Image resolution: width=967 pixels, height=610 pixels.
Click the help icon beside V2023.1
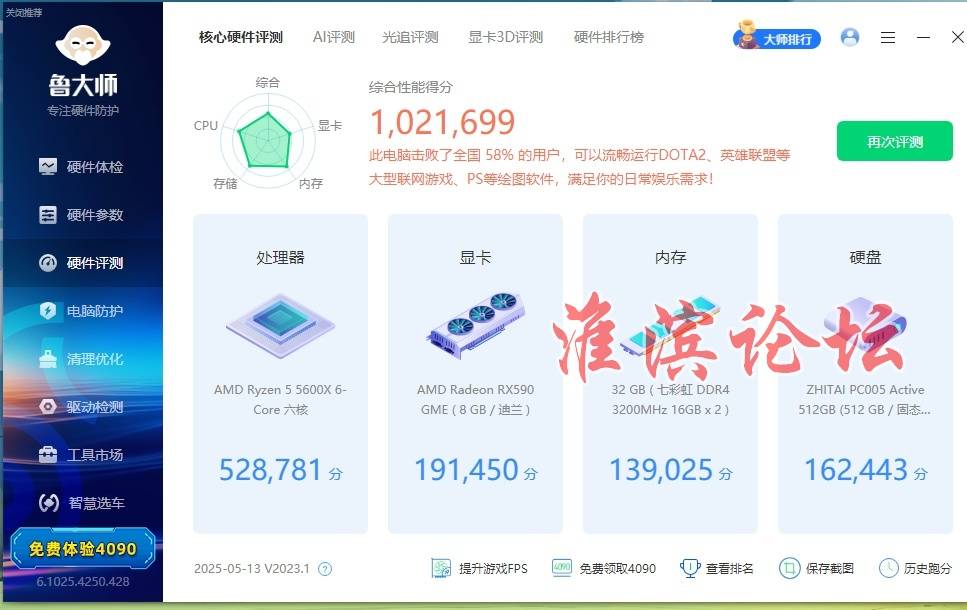[325, 569]
